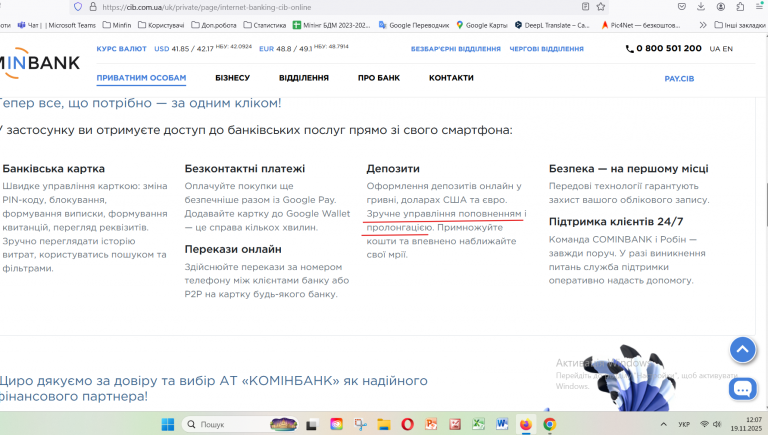
Task: Click the Банківська картка heading
Action: [53, 169]
